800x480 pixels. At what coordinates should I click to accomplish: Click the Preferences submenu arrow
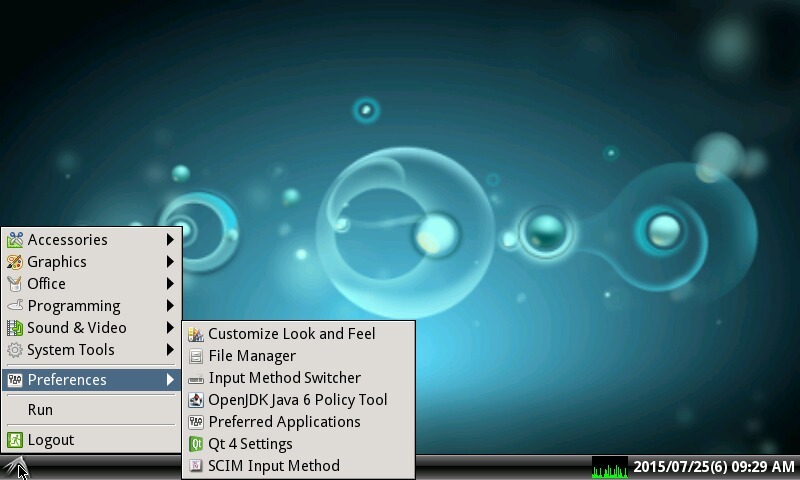(170, 380)
